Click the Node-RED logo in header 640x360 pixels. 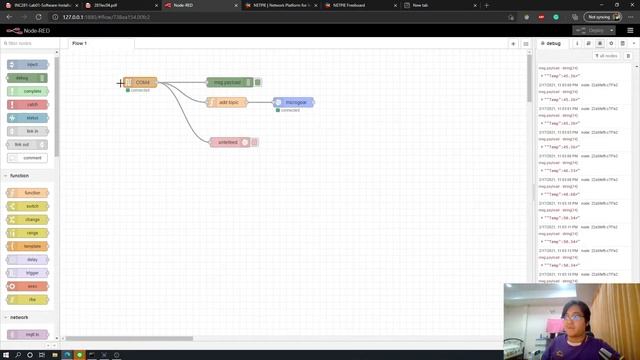pyautogui.click(x=27, y=31)
